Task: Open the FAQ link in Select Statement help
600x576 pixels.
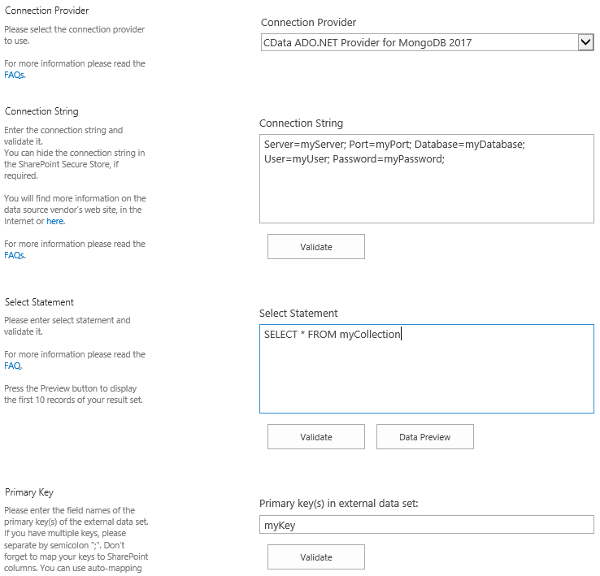Action: pyautogui.click(x=13, y=366)
